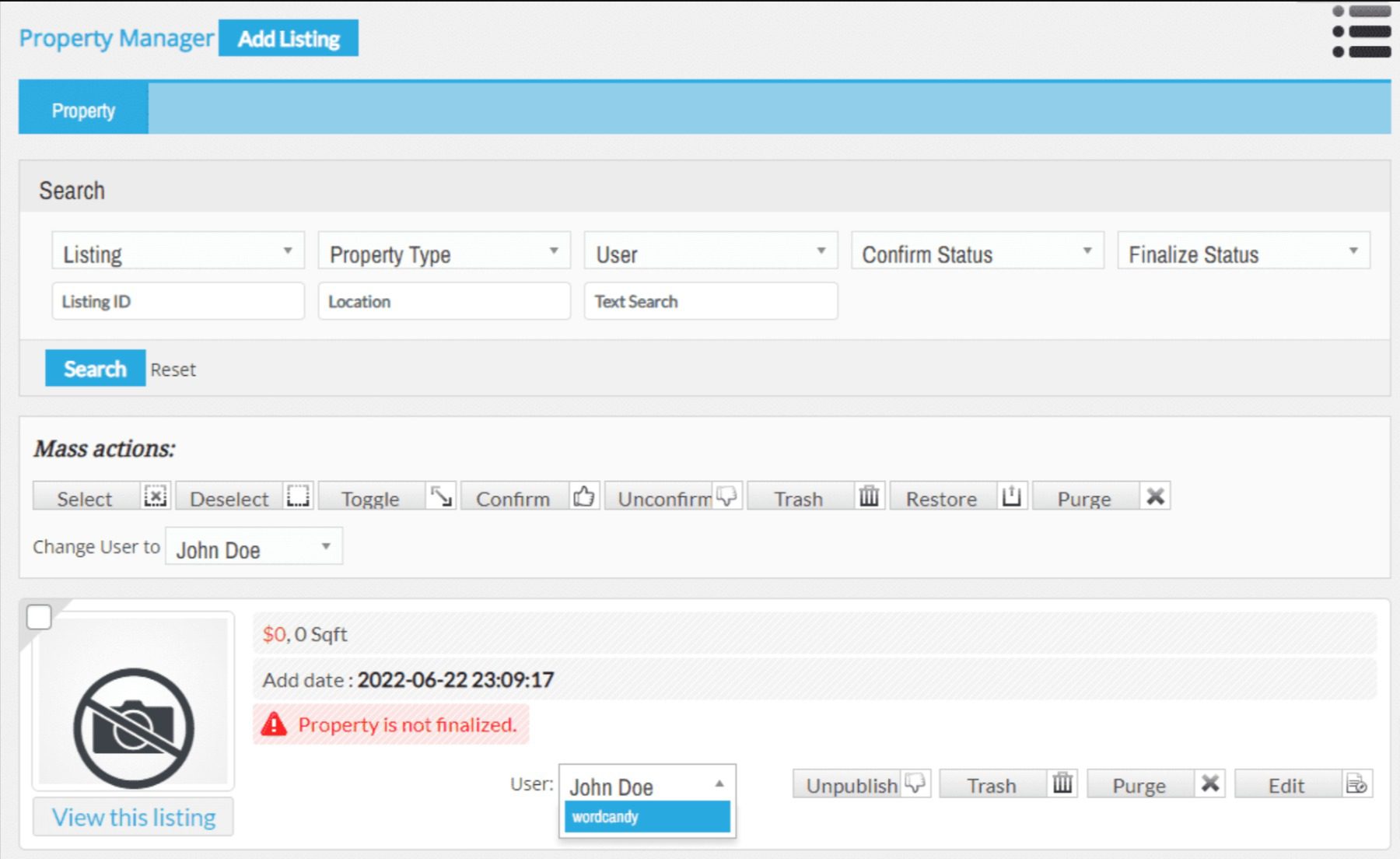Click the Purge X icon in Mass actions
Screen dimensions: 1400x859
pos(1155,495)
